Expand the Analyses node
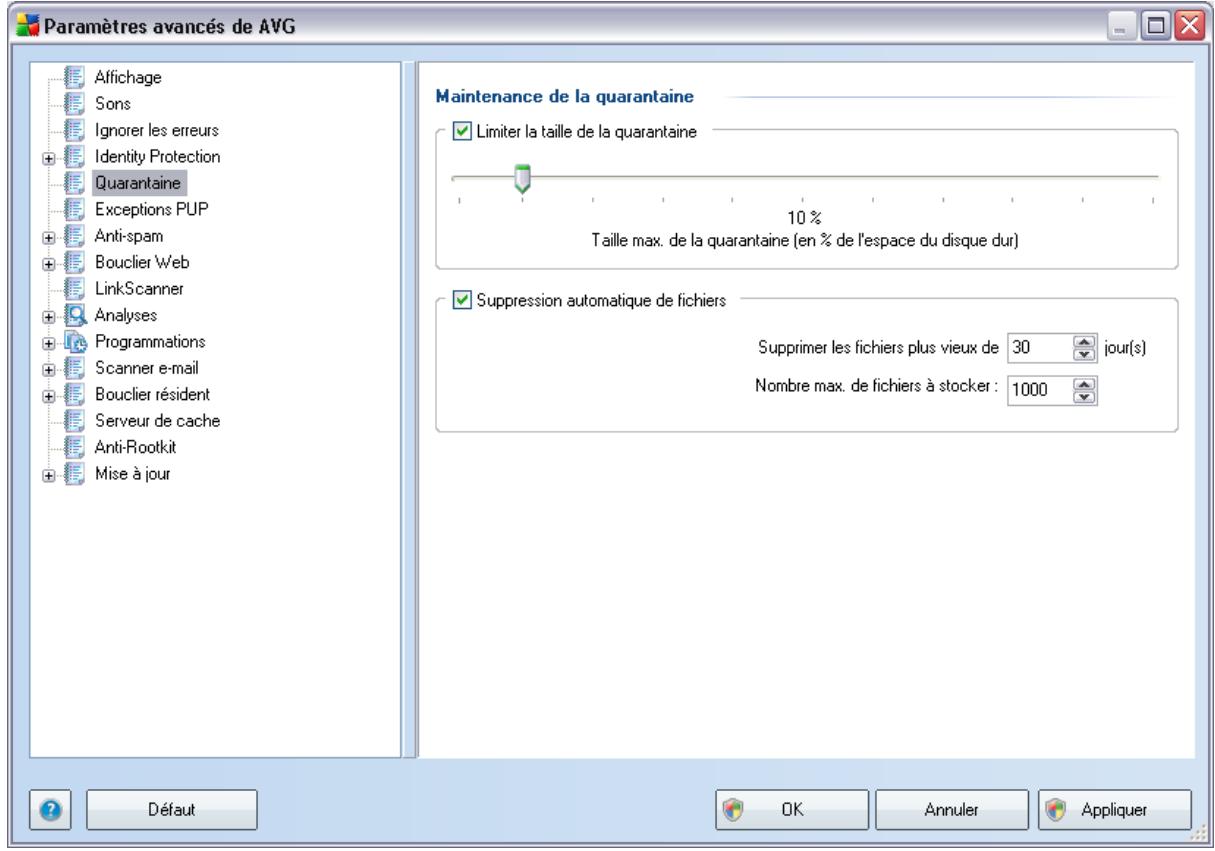Viewport: 1215px width, 851px height. (x=49, y=316)
